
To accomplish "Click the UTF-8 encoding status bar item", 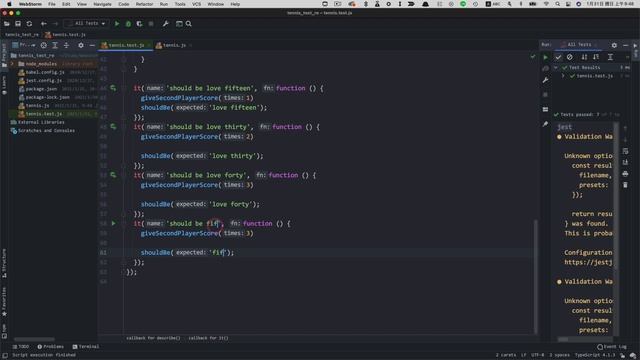I will tap(538, 355).
